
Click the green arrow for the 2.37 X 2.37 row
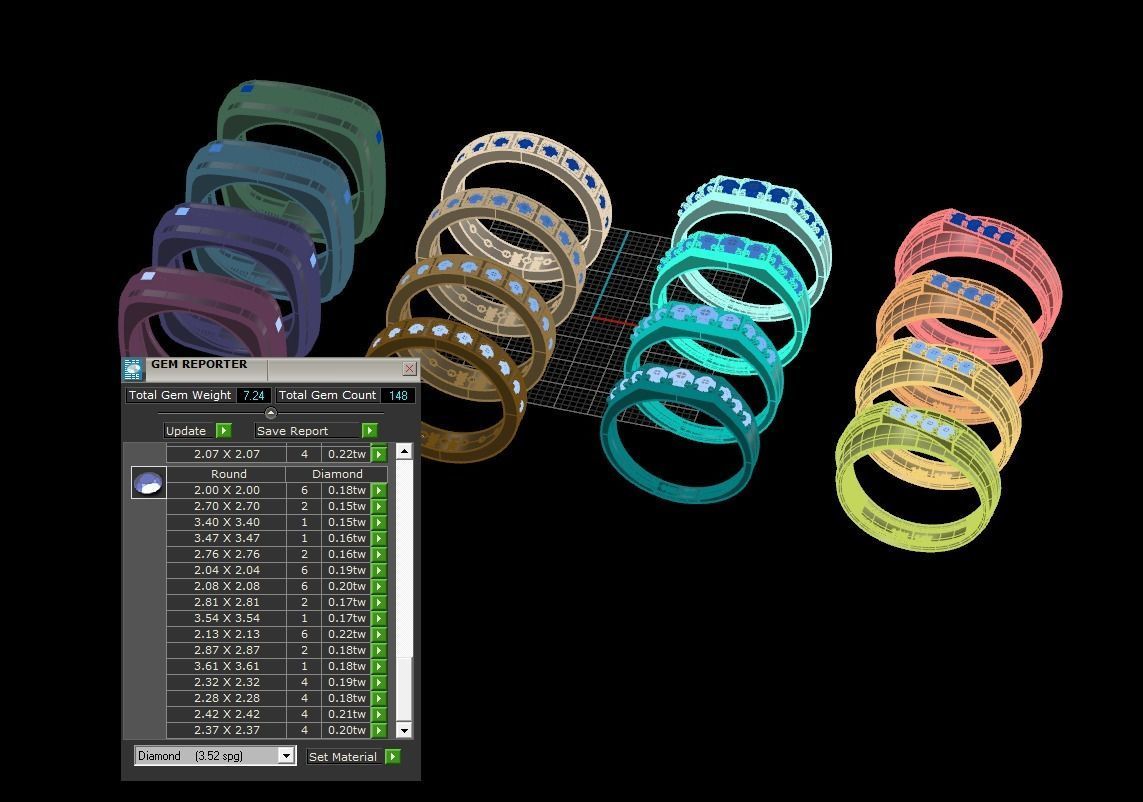click(x=379, y=731)
